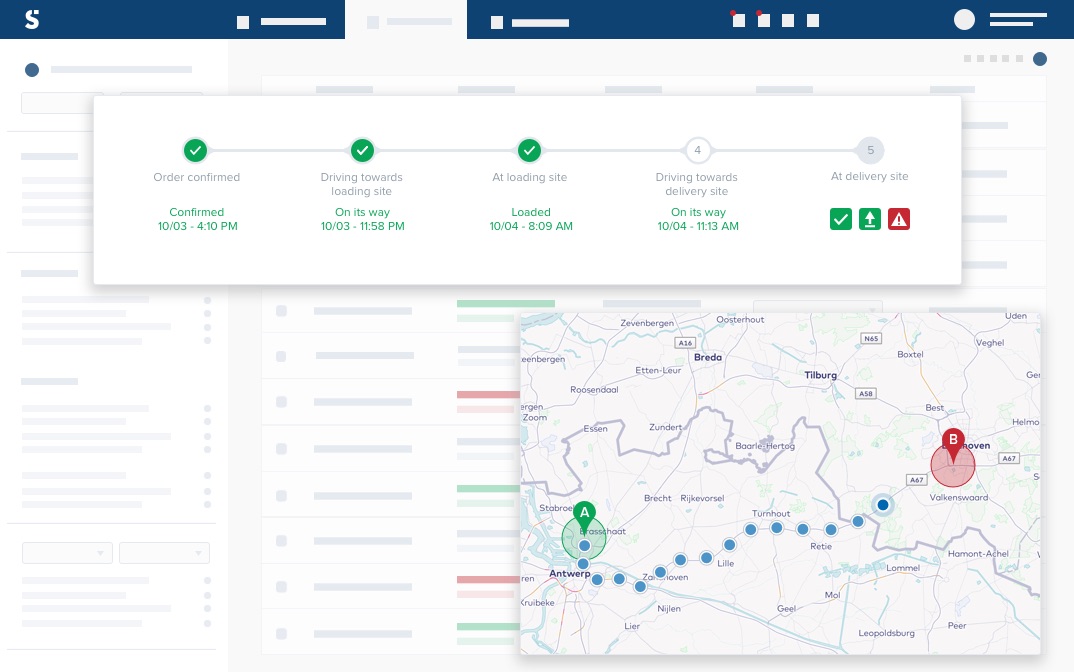The image size is (1074, 672).
Task: Open the left sidebar filter dropdown
Action: pyautogui.click(x=67, y=552)
